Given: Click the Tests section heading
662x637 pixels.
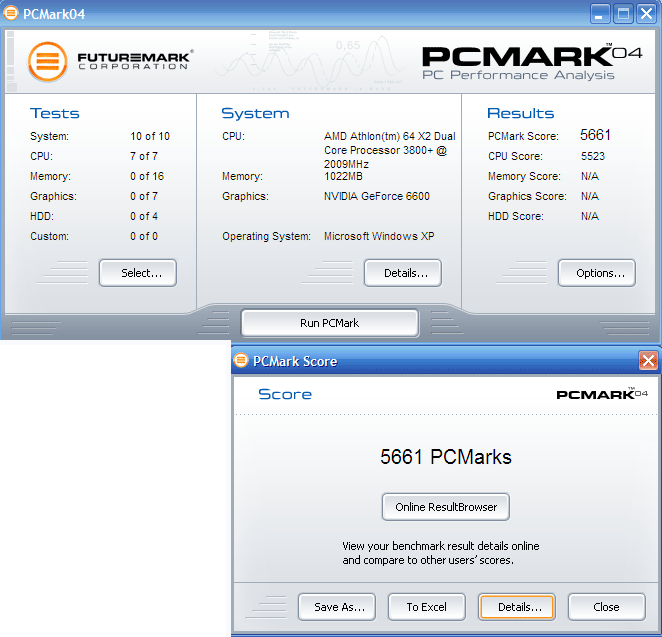Looking at the screenshot, I should pyautogui.click(x=54, y=113).
